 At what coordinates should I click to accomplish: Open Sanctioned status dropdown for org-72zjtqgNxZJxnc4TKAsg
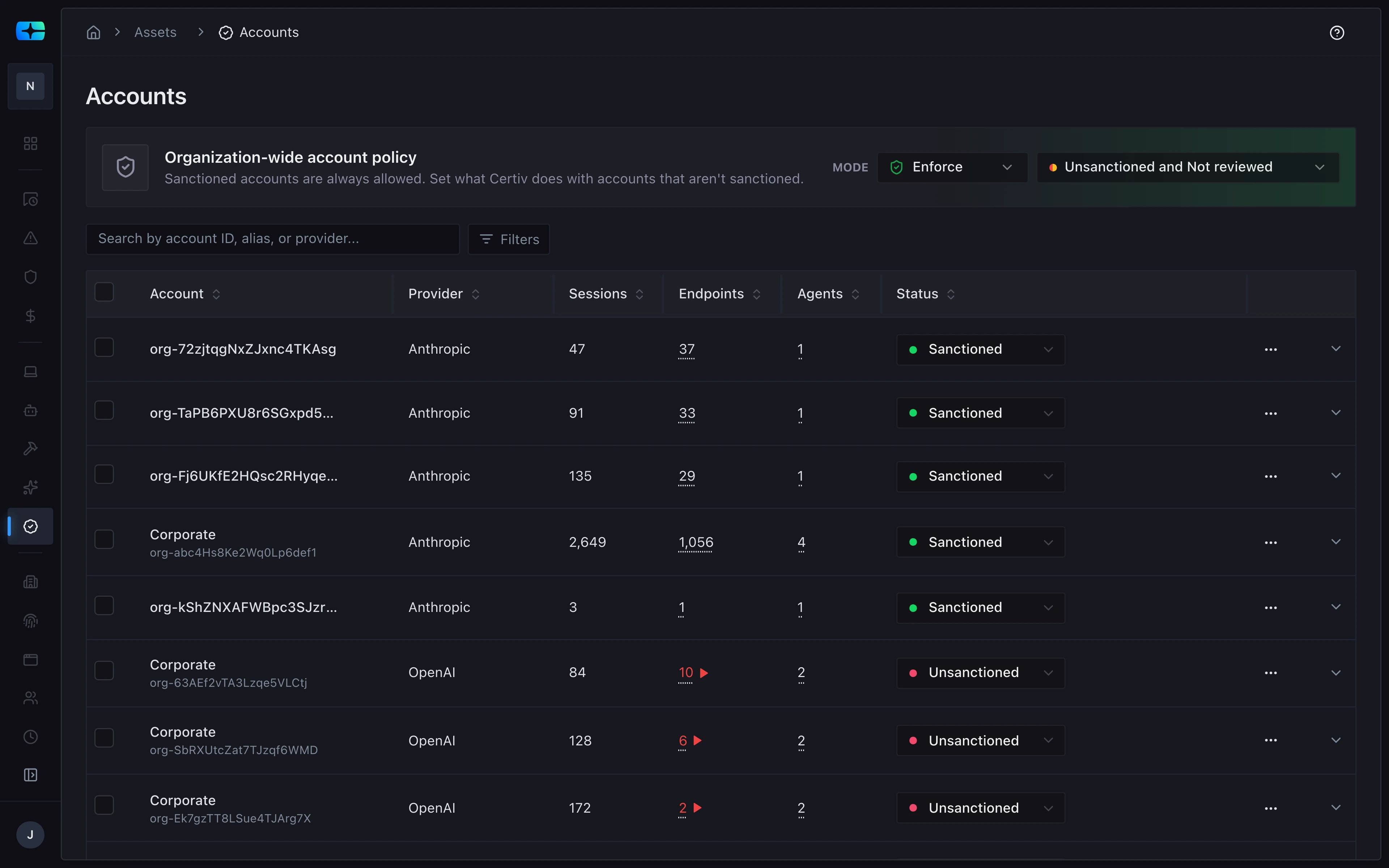click(x=980, y=350)
